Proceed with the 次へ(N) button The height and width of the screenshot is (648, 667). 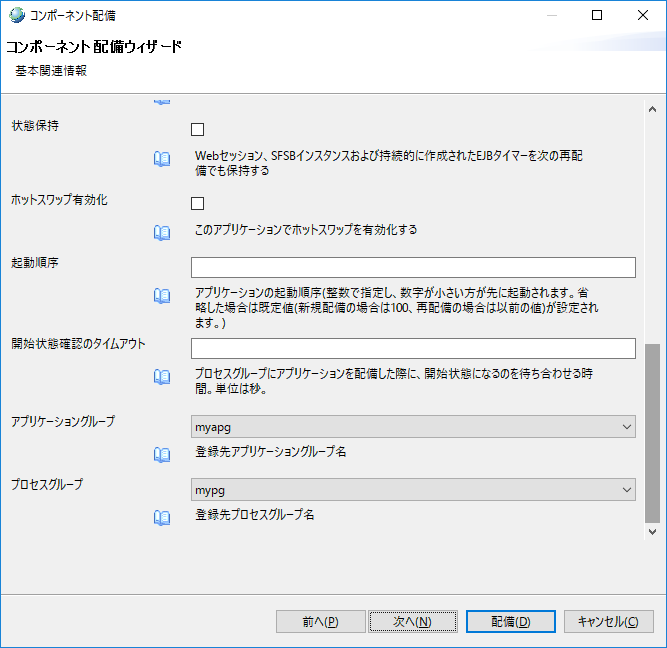click(x=411, y=622)
